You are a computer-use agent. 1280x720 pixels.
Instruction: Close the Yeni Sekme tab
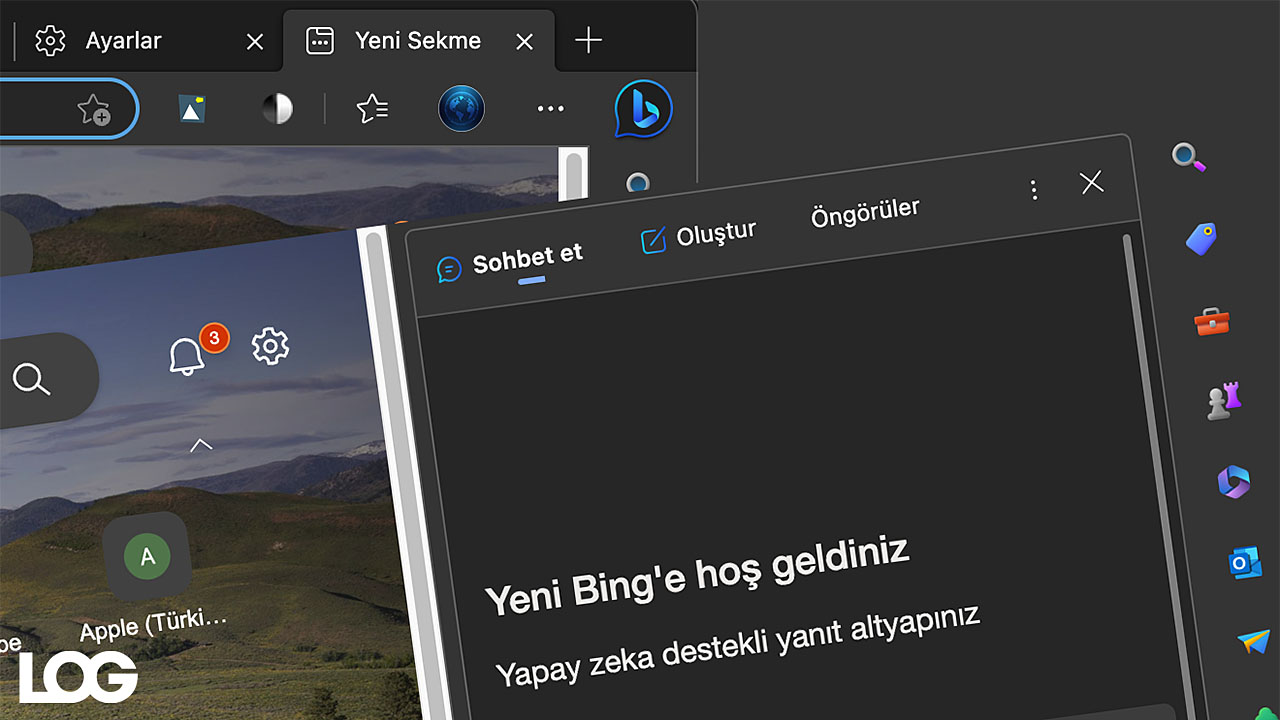pyautogui.click(x=524, y=41)
